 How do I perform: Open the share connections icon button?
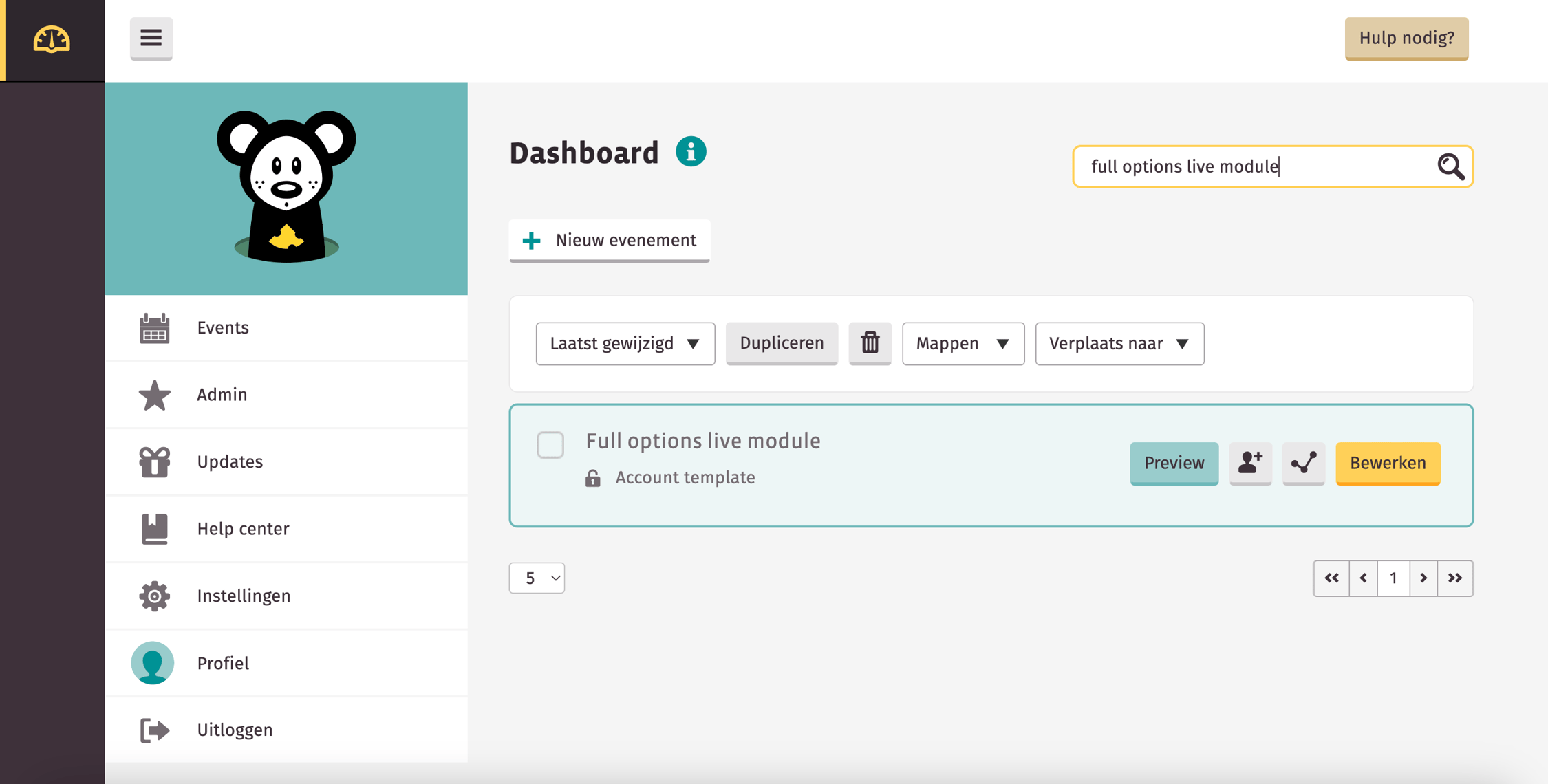point(1303,463)
